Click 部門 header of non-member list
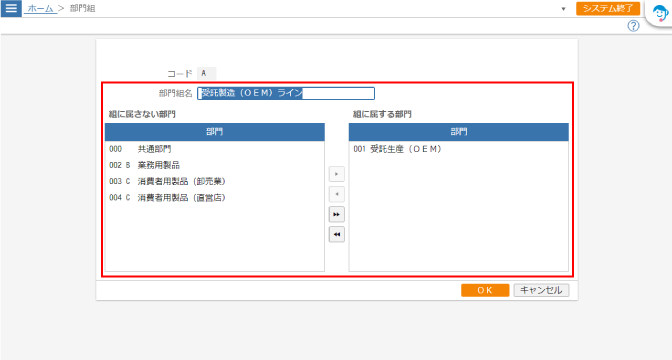 coord(214,132)
